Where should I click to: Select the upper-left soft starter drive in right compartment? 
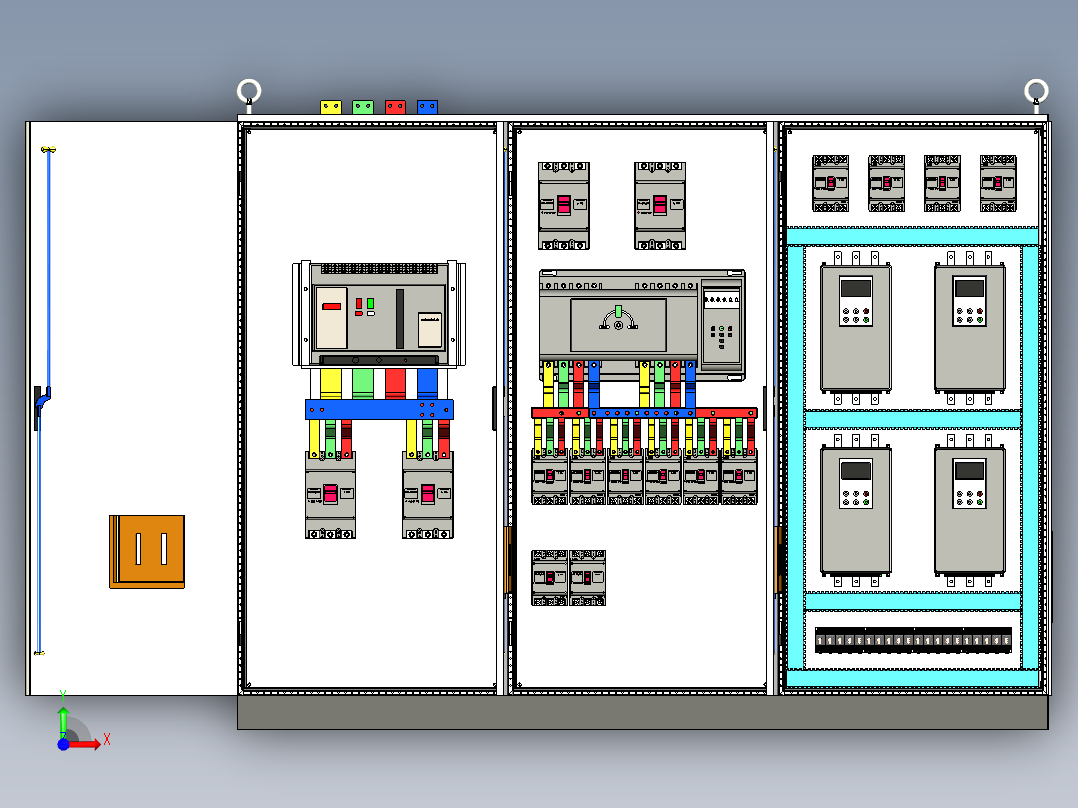pos(856,328)
